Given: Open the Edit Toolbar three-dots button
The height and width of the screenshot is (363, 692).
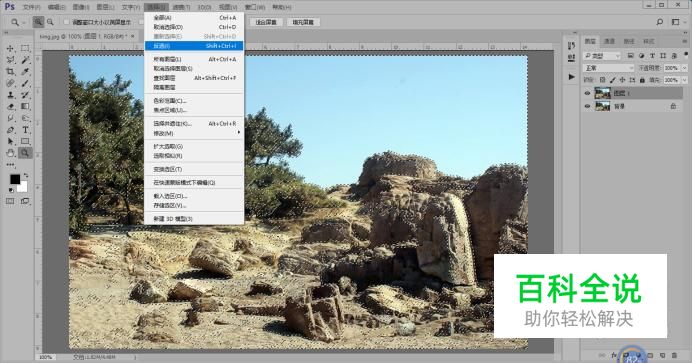Looking at the screenshot, I should point(11,165).
